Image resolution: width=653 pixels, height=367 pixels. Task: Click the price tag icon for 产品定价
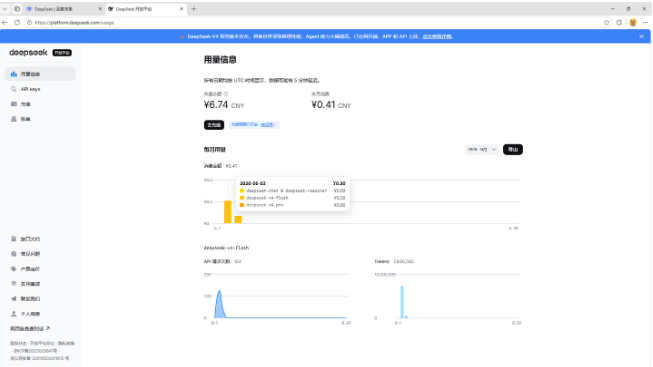[x=13, y=269]
